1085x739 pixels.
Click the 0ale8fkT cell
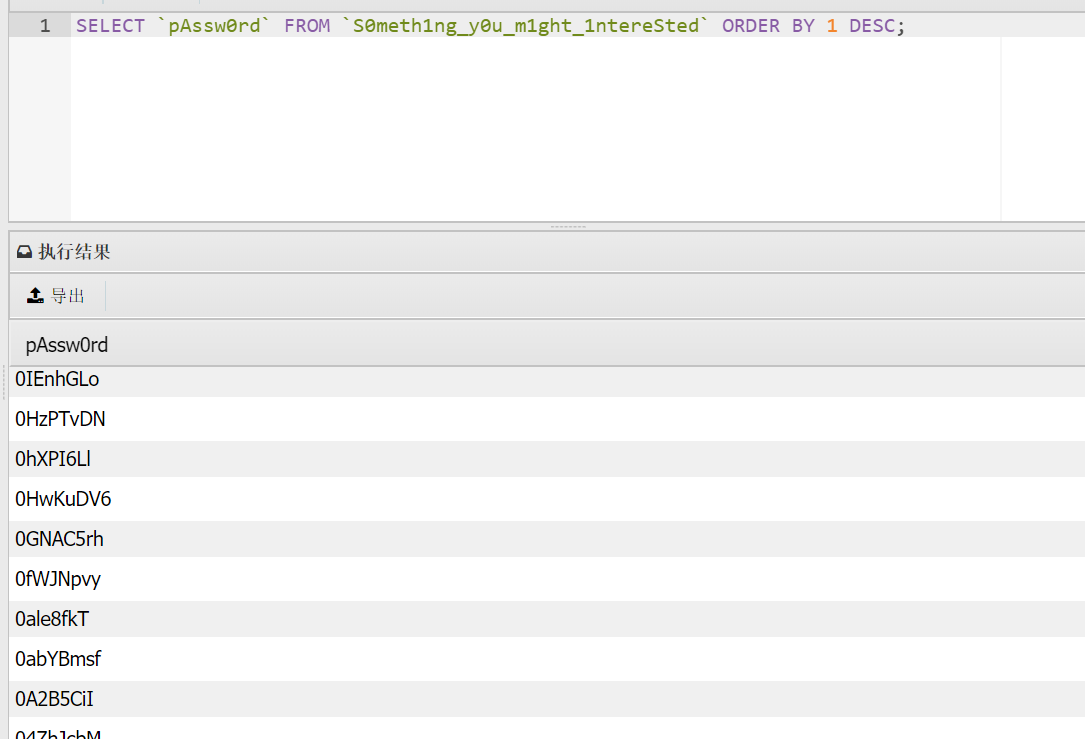[x=52, y=619]
